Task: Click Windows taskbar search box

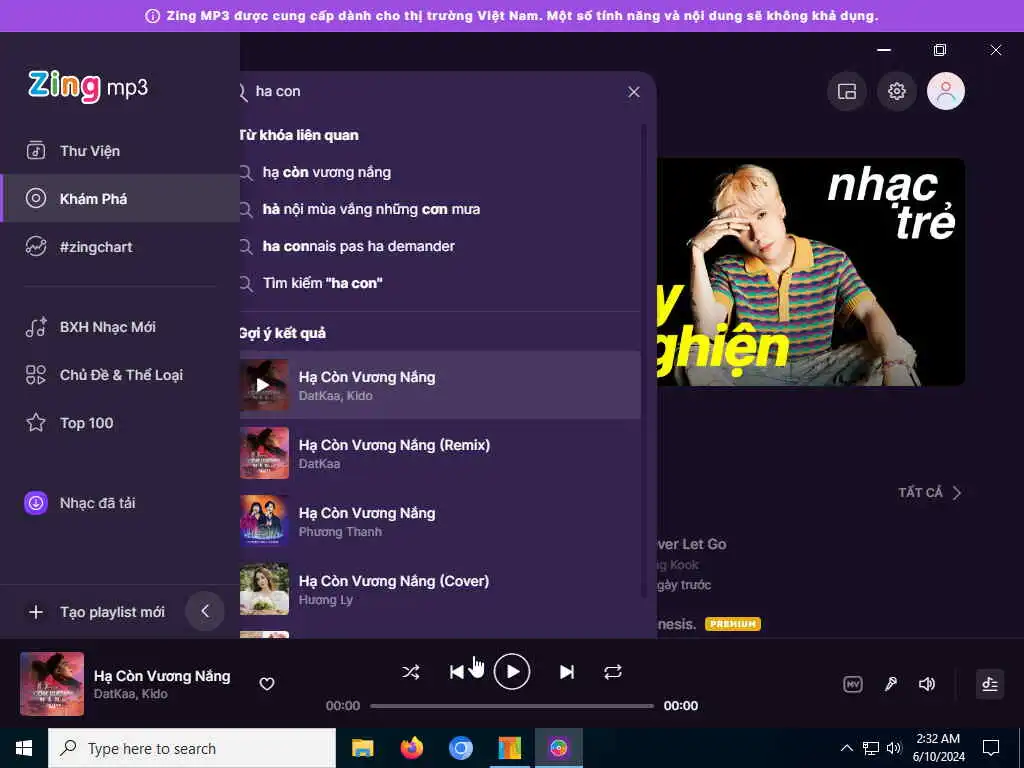Action: [192, 748]
